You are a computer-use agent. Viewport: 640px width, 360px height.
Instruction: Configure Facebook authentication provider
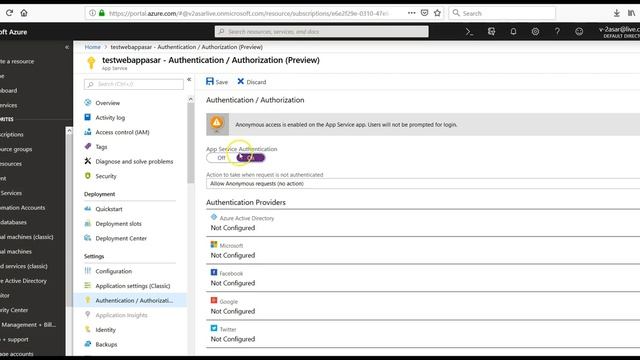(423, 278)
